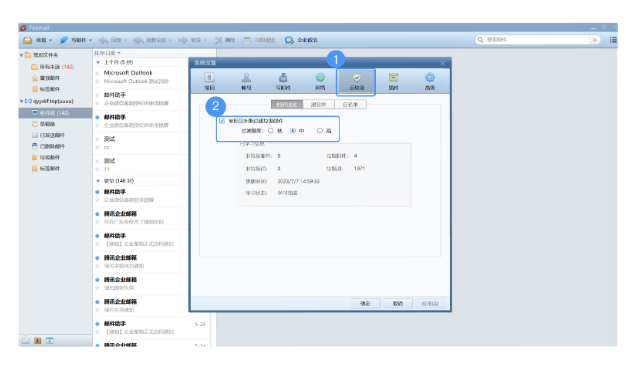The height and width of the screenshot is (372, 626).
Task: Open tagged mail folder under qyyskf.top account
Action: tap(46, 169)
